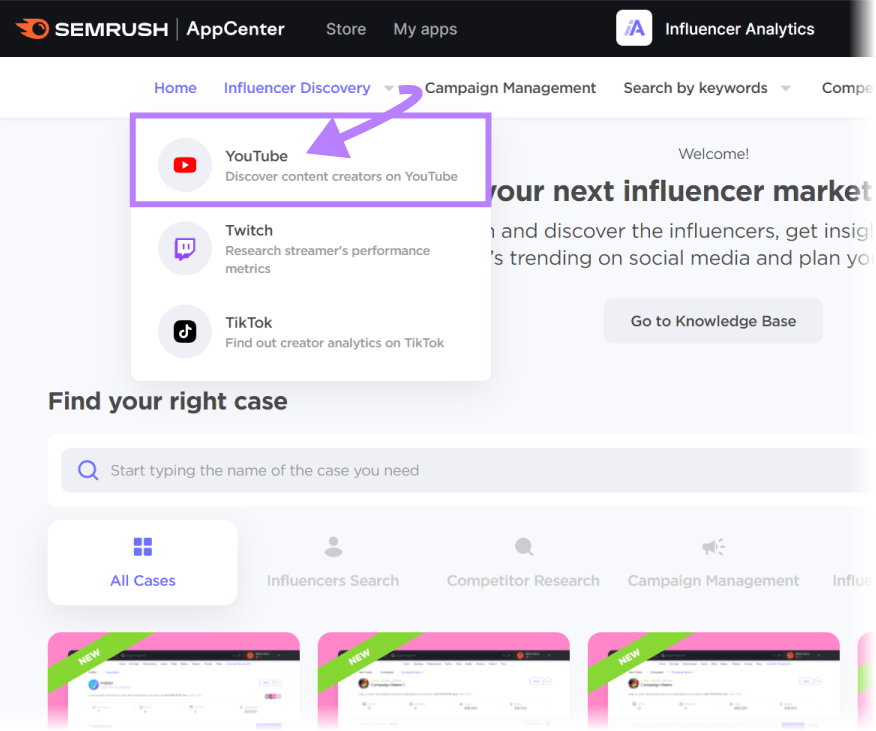Screen dimensions: 876x731
Task: Click the Campaign Management megaphone icon
Action: pos(713,546)
